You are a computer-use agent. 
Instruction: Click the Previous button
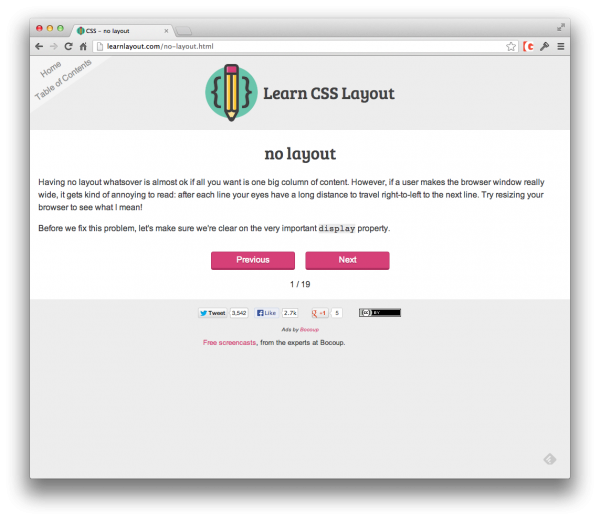(253, 260)
